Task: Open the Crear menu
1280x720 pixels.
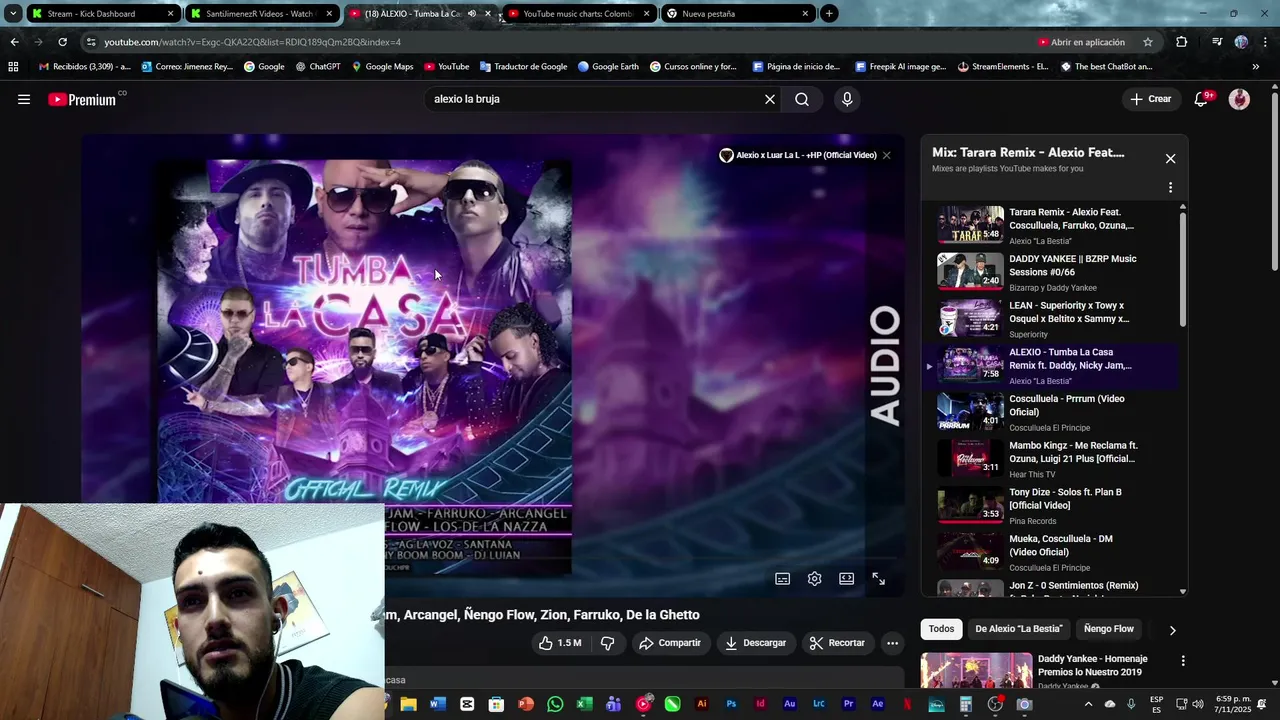Action: (1151, 99)
